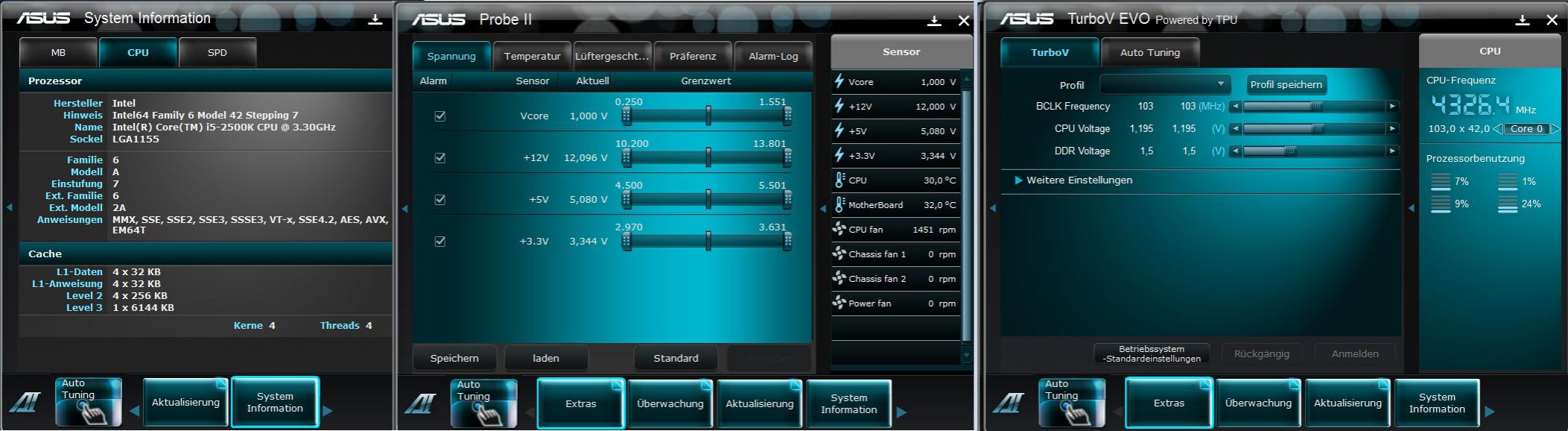Select next core arrow next to Core 0
The height and width of the screenshot is (431, 1568).
1555,129
